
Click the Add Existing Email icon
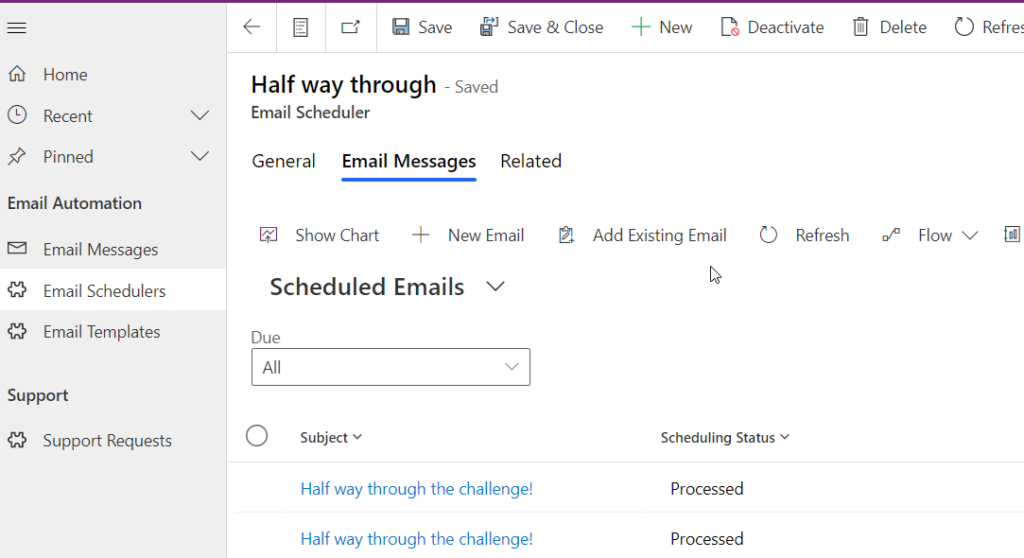pos(566,235)
